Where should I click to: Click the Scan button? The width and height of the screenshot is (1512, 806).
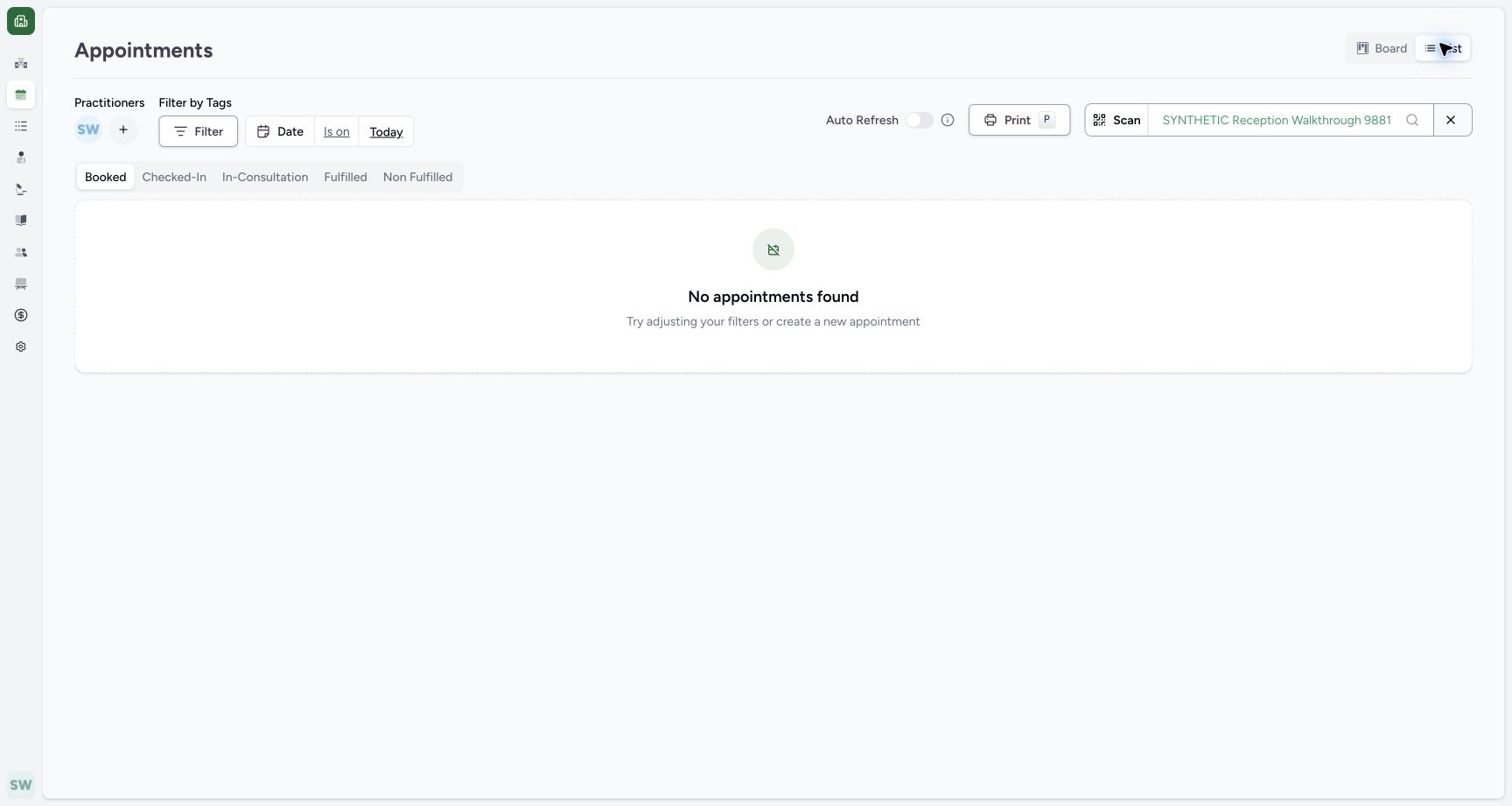[x=1117, y=120]
